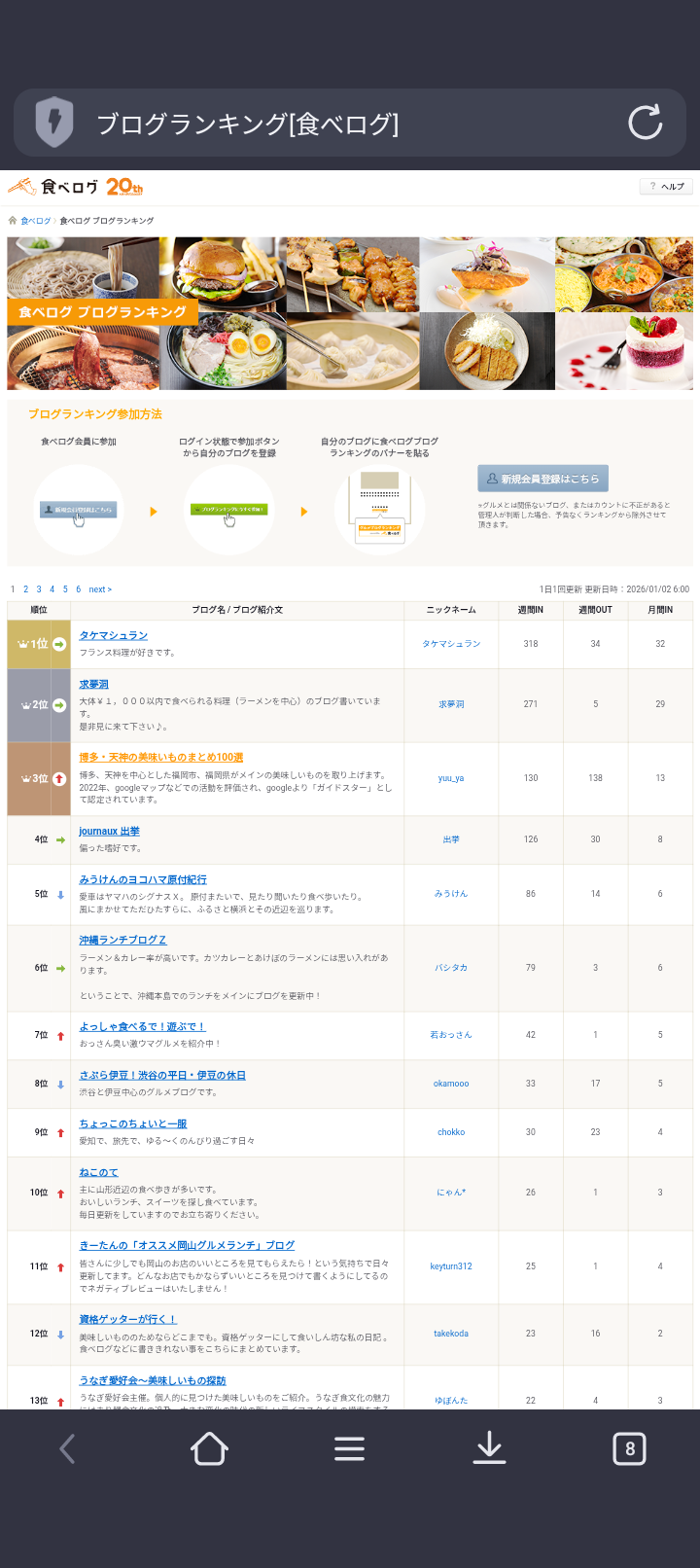Click the banner illustration in step three circle
The image size is (700, 1568).
coord(380,510)
